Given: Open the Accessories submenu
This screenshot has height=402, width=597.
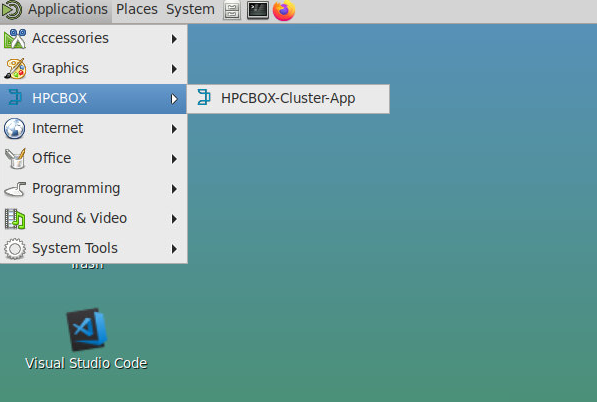Looking at the screenshot, I should tap(94, 38).
